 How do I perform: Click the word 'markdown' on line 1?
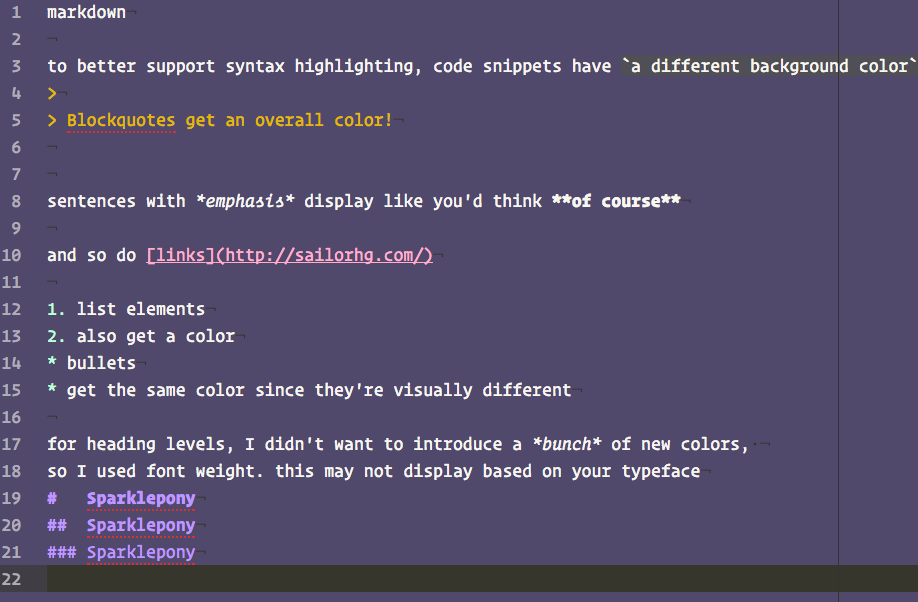(x=87, y=12)
